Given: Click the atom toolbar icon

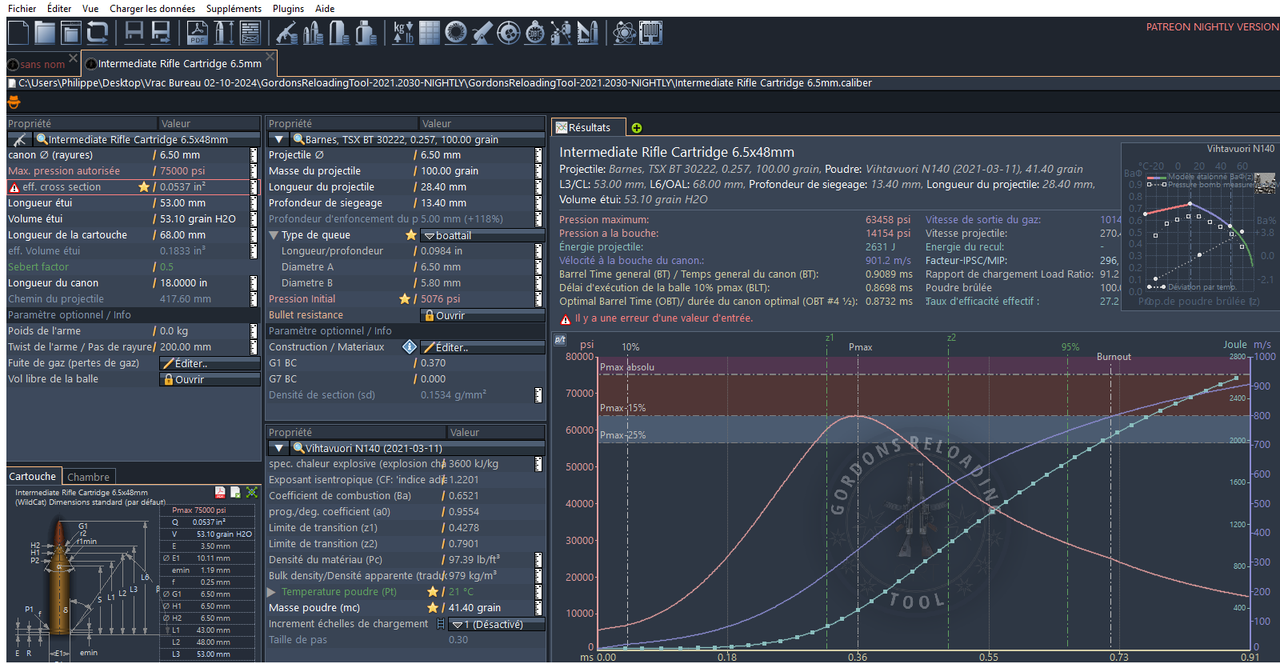Looking at the screenshot, I should point(624,33).
